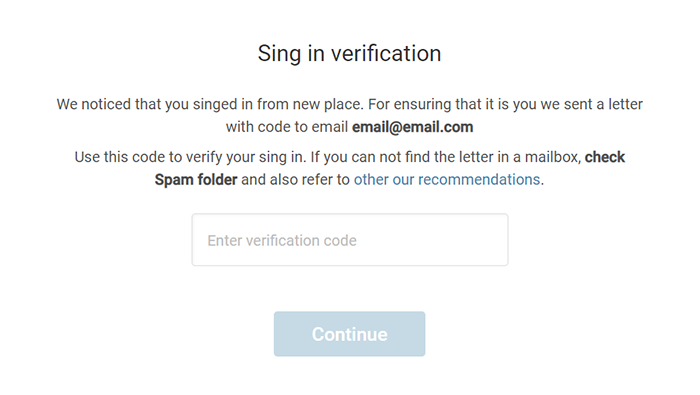This screenshot has width=700, height=395.
Task: Click the sentence starting For ensuring that
Action: pyautogui.click(x=505, y=104)
